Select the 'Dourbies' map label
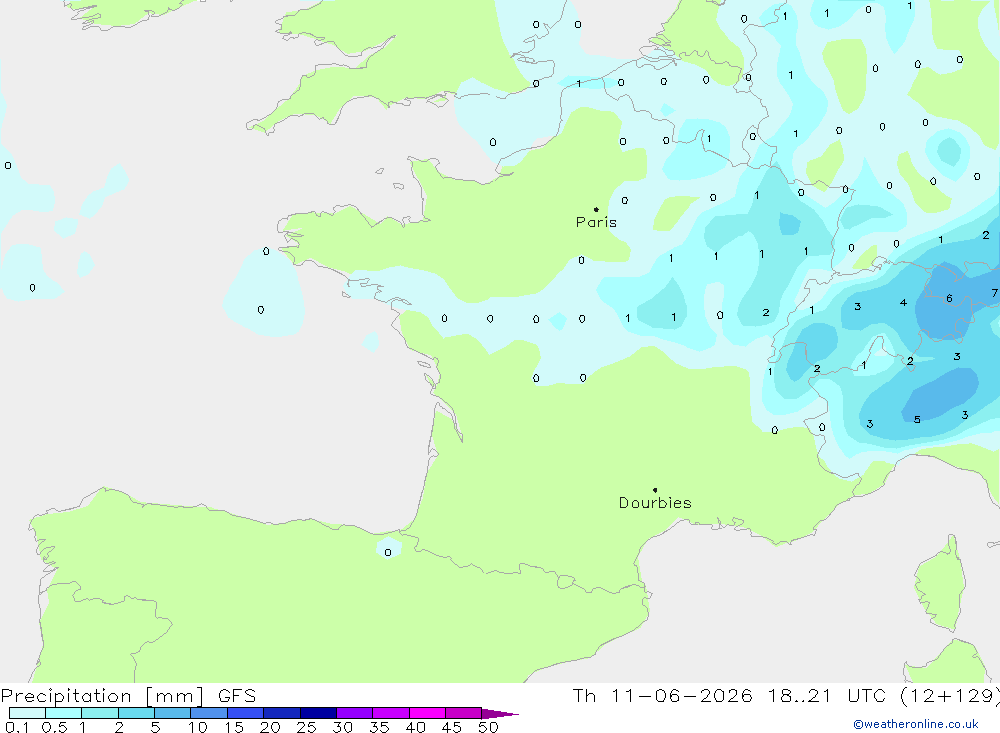Viewport: 1000px width, 733px height. (655, 503)
